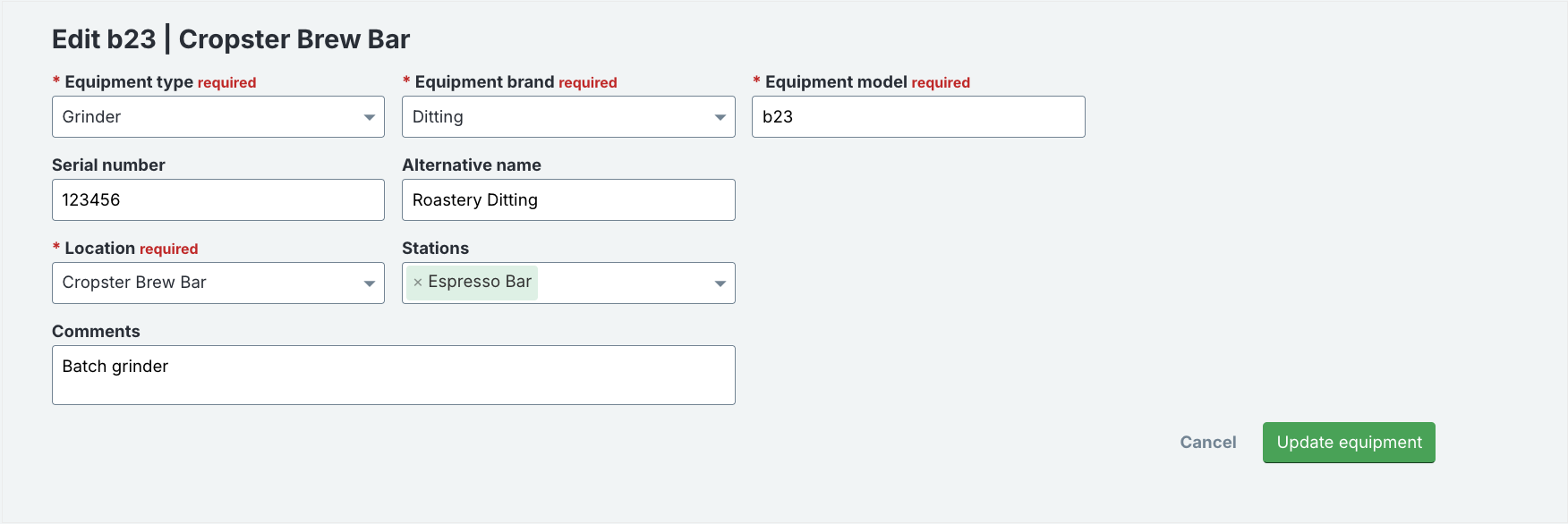The width and height of the screenshot is (1568, 524).
Task: Open the Location dropdown arrow
Action: tap(370, 283)
